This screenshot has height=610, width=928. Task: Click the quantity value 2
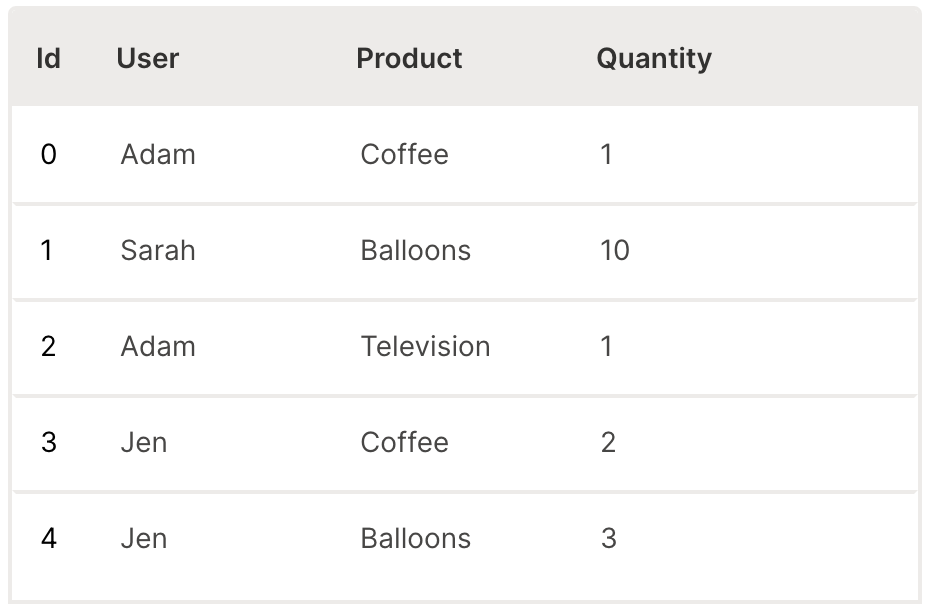tap(608, 442)
